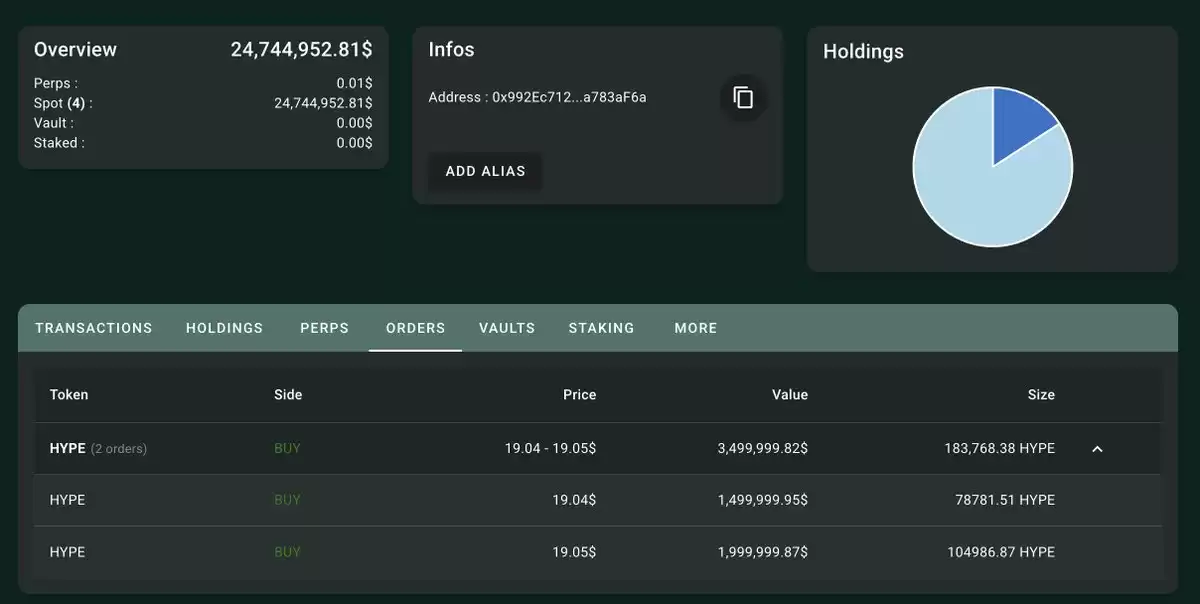Click the wallet address 0x992Ec712...a783aF6a text
The height and width of the screenshot is (604, 1200).
569,98
